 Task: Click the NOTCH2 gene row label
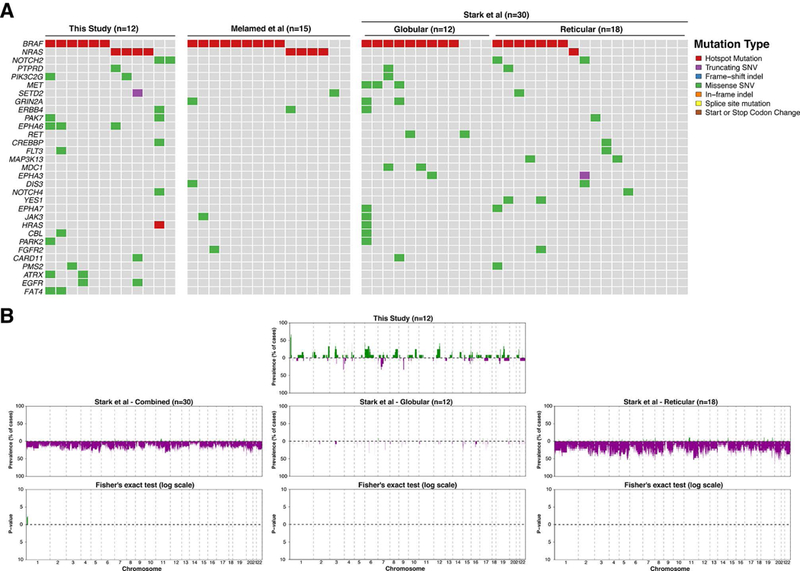click(x=28, y=60)
